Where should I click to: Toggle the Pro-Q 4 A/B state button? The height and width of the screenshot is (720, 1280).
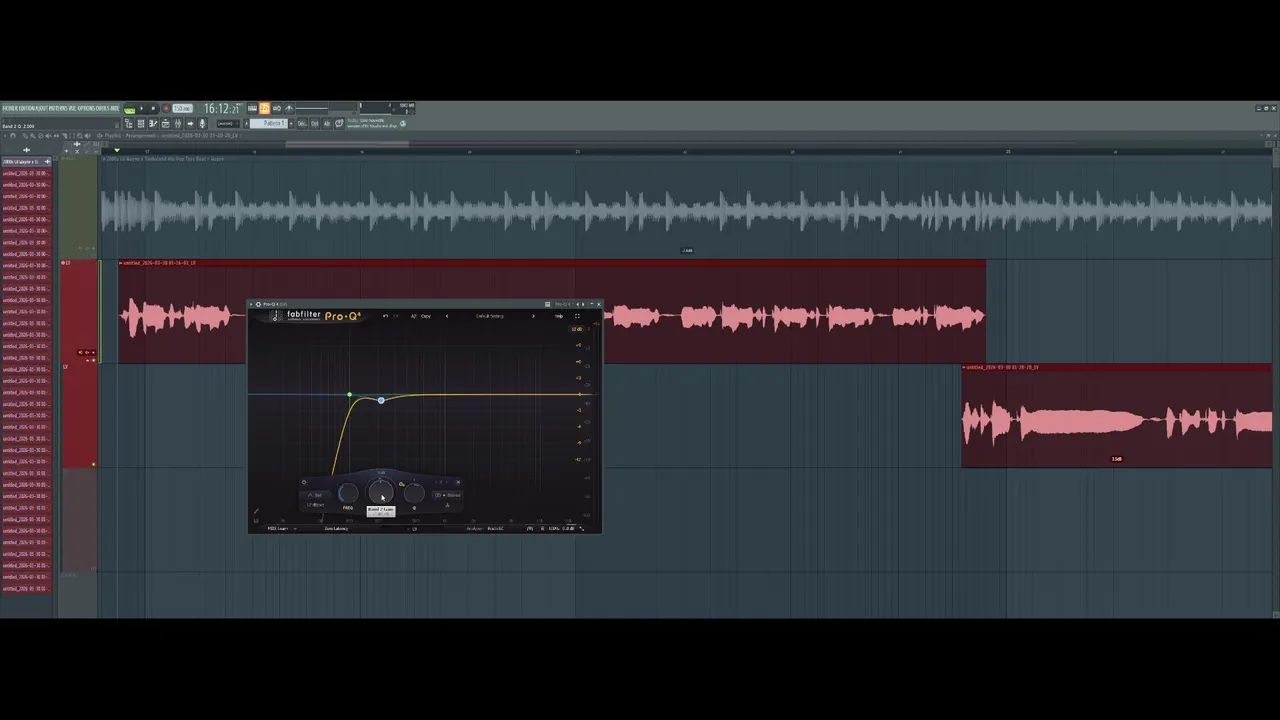coord(414,316)
